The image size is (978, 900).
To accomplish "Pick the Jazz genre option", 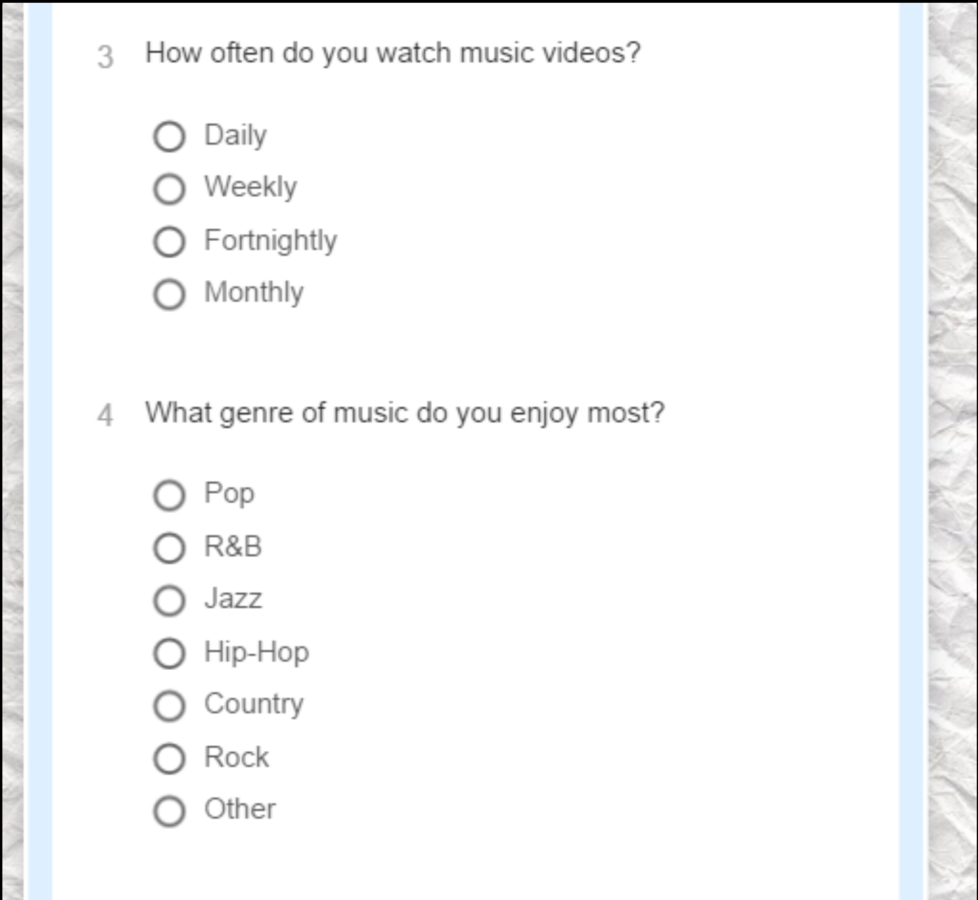I will [x=169, y=601].
